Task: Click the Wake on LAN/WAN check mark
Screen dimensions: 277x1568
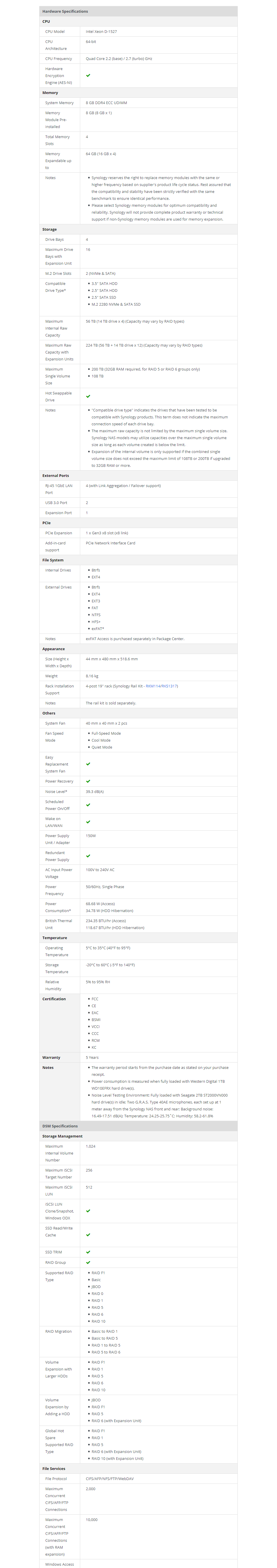Action: tap(88, 822)
